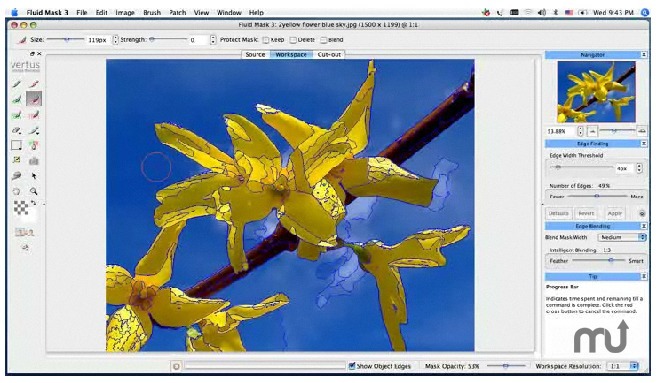The height and width of the screenshot is (383, 659).
Task: Click the brush Size slider
Action: (65, 40)
